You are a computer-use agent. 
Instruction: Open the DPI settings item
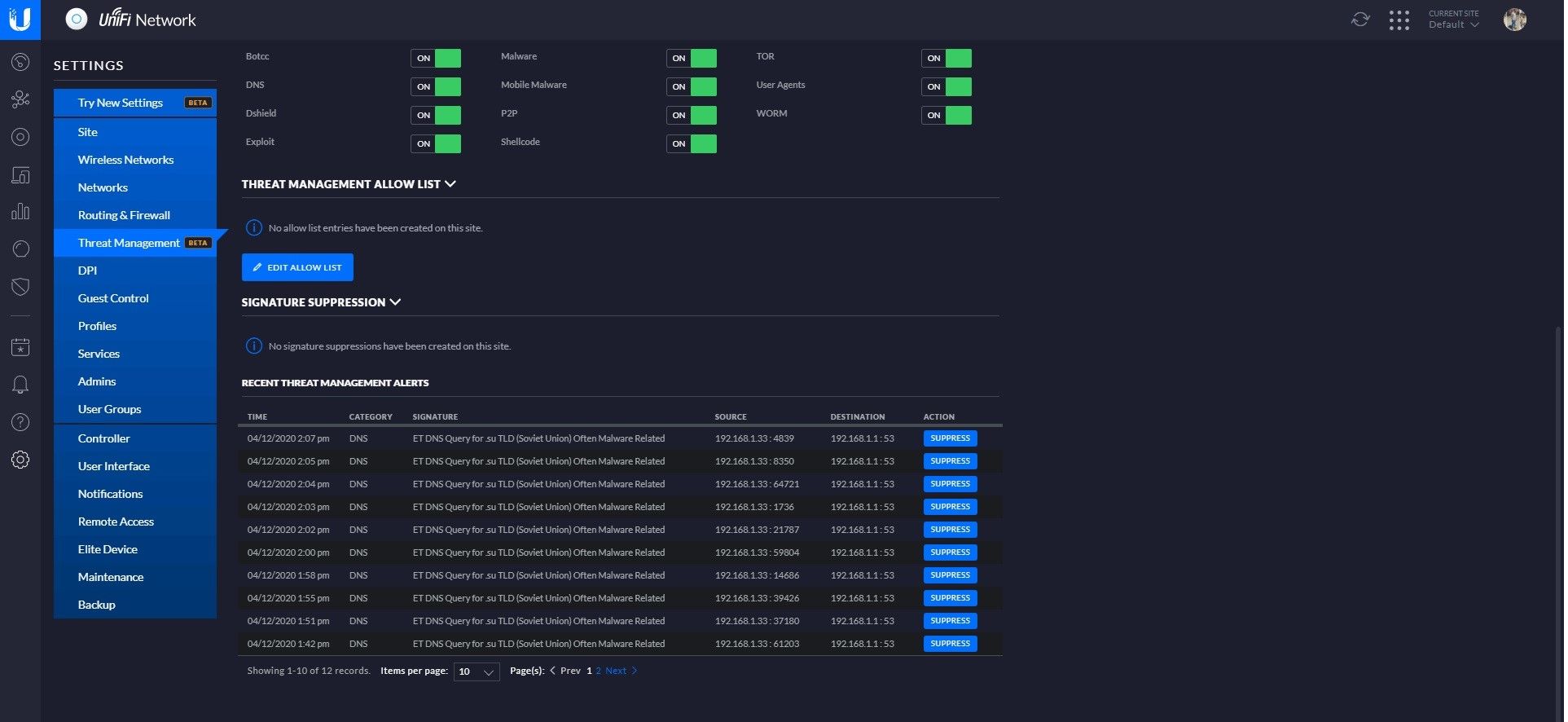(135, 271)
